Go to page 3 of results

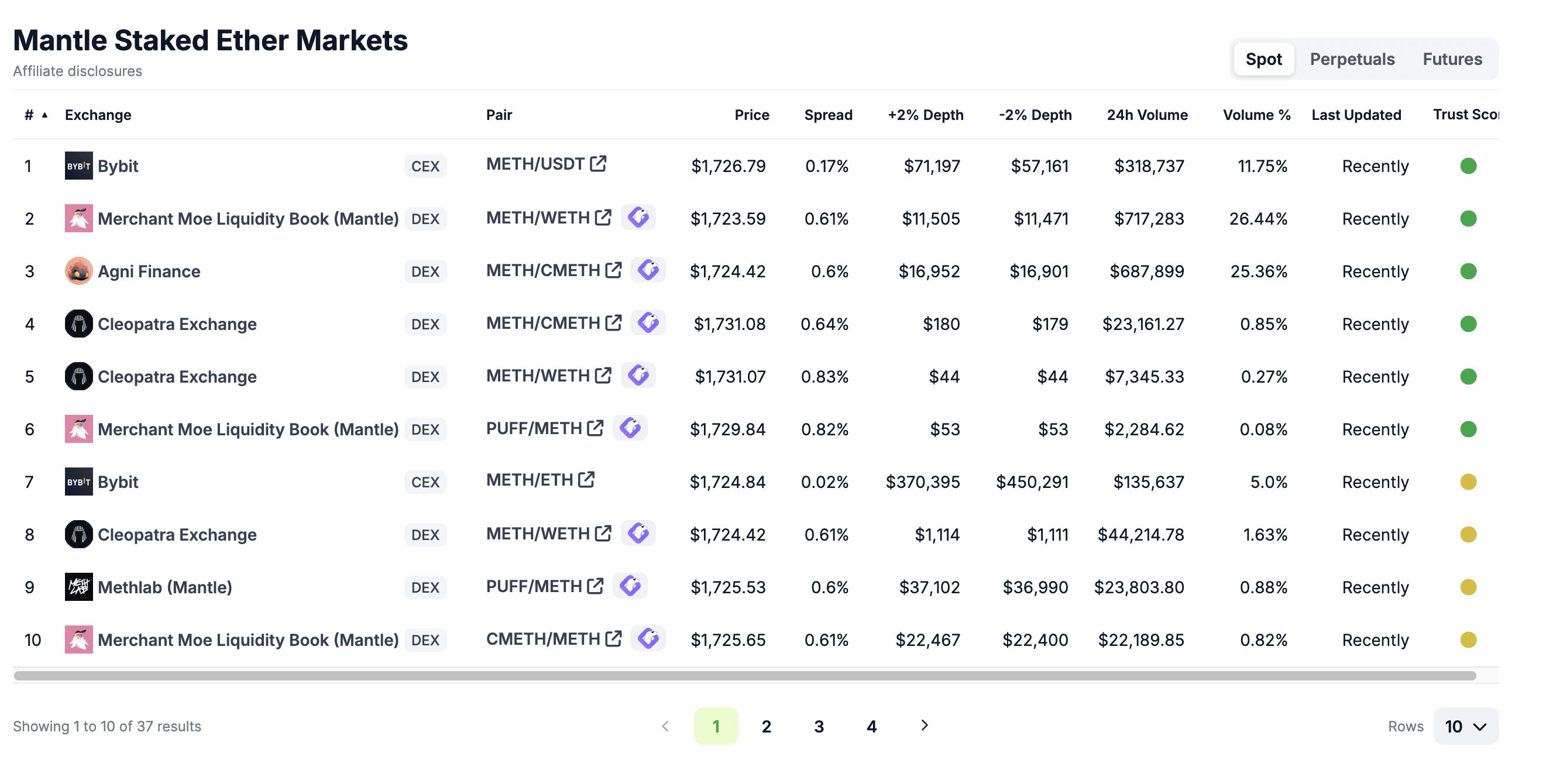(818, 726)
